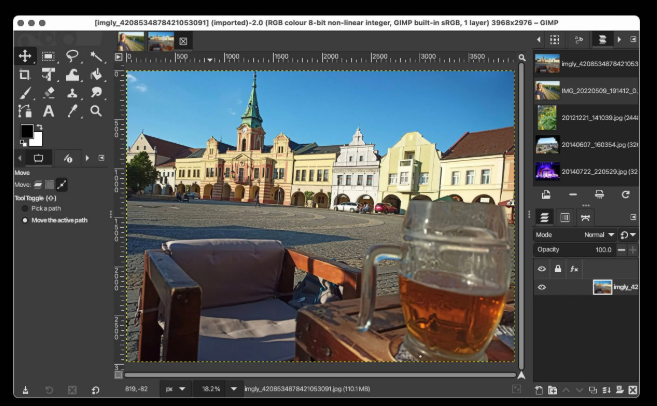The height and width of the screenshot is (406, 657).
Task: Select the Unified Transform tool
Action: point(48,75)
